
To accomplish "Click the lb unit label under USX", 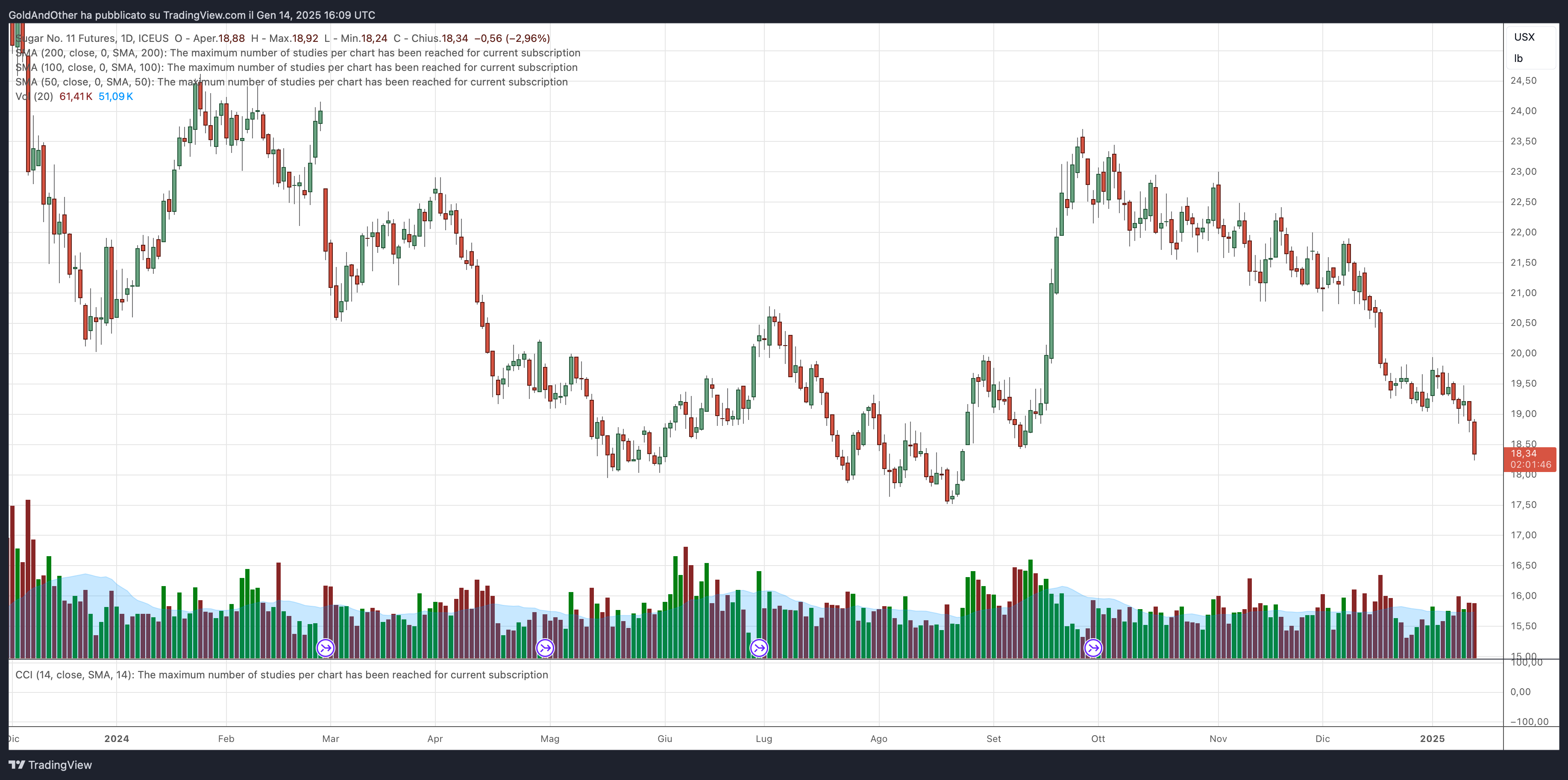I will (x=1518, y=59).
